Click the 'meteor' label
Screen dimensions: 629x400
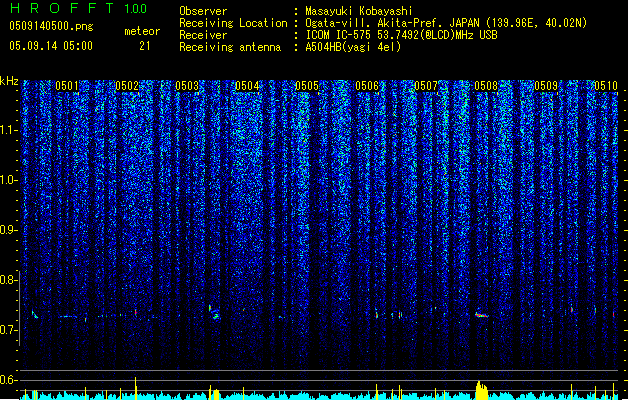142,31
